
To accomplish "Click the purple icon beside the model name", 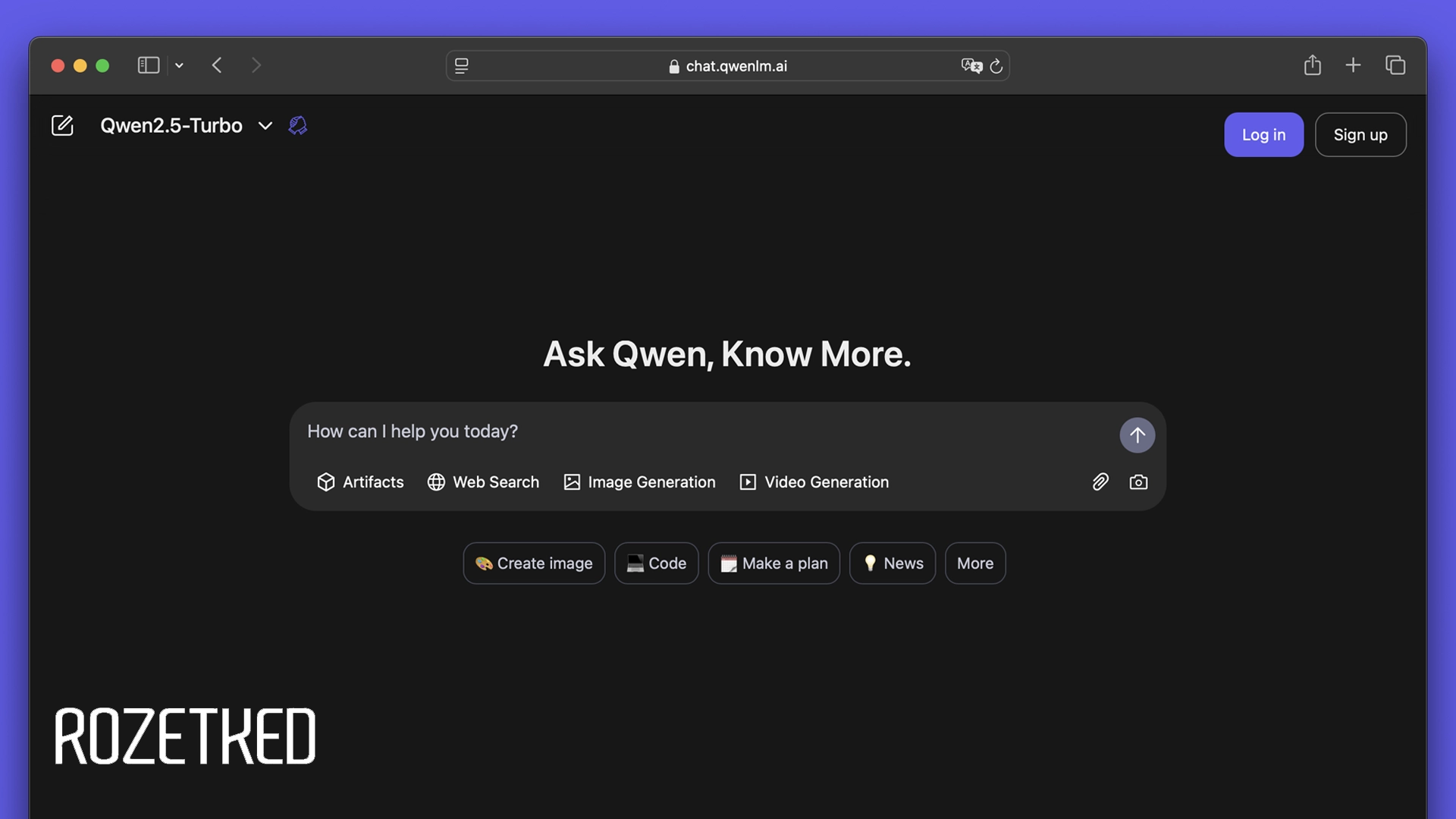I will coord(298,125).
